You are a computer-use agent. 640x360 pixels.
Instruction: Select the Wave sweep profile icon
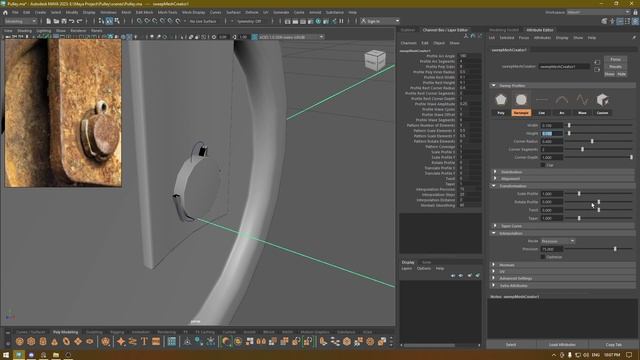[x=582, y=100]
